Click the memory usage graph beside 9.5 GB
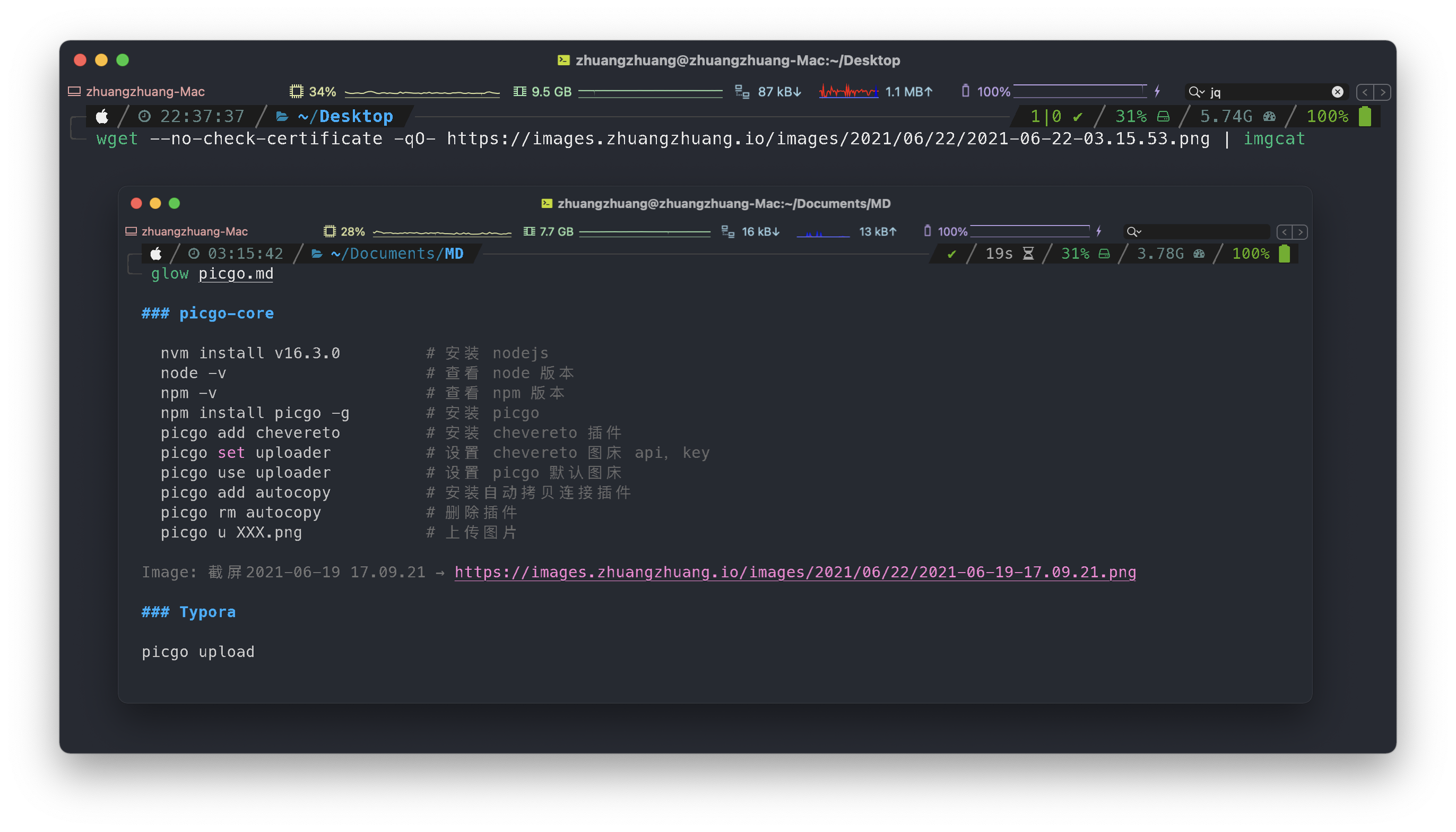Viewport: 1456px width, 832px height. [x=651, y=92]
